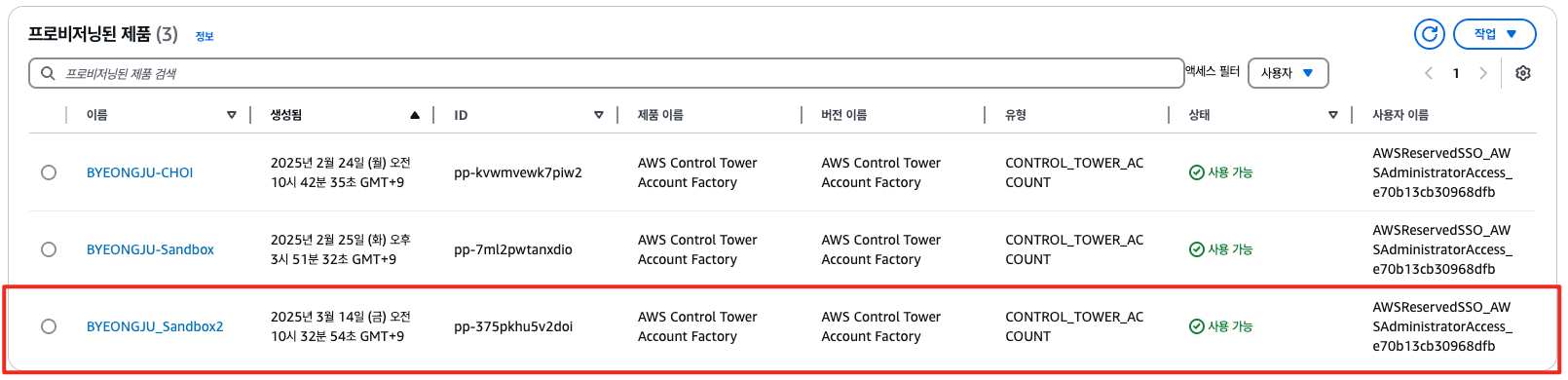Refresh the provisioned products list
The height and width of the screenshot is (380, 1568).
[x=1430, y=34]
